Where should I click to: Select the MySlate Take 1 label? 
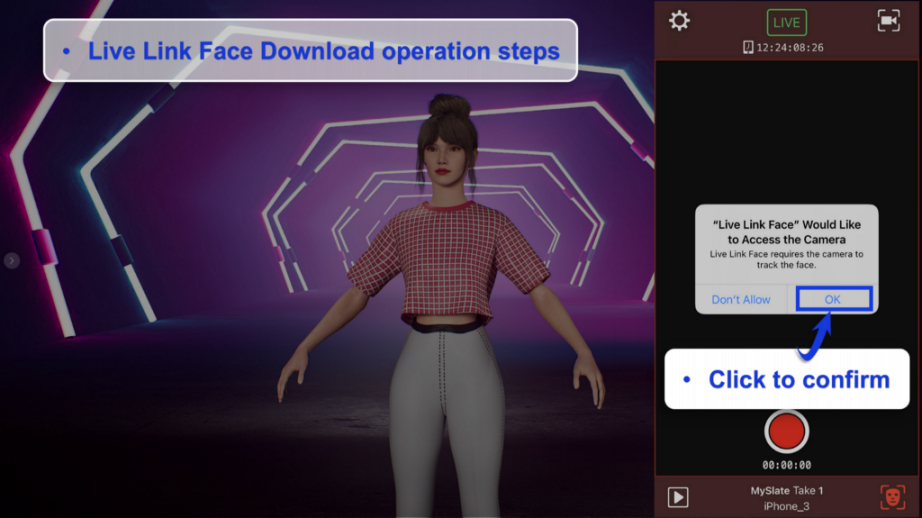[x=786, y=491]
